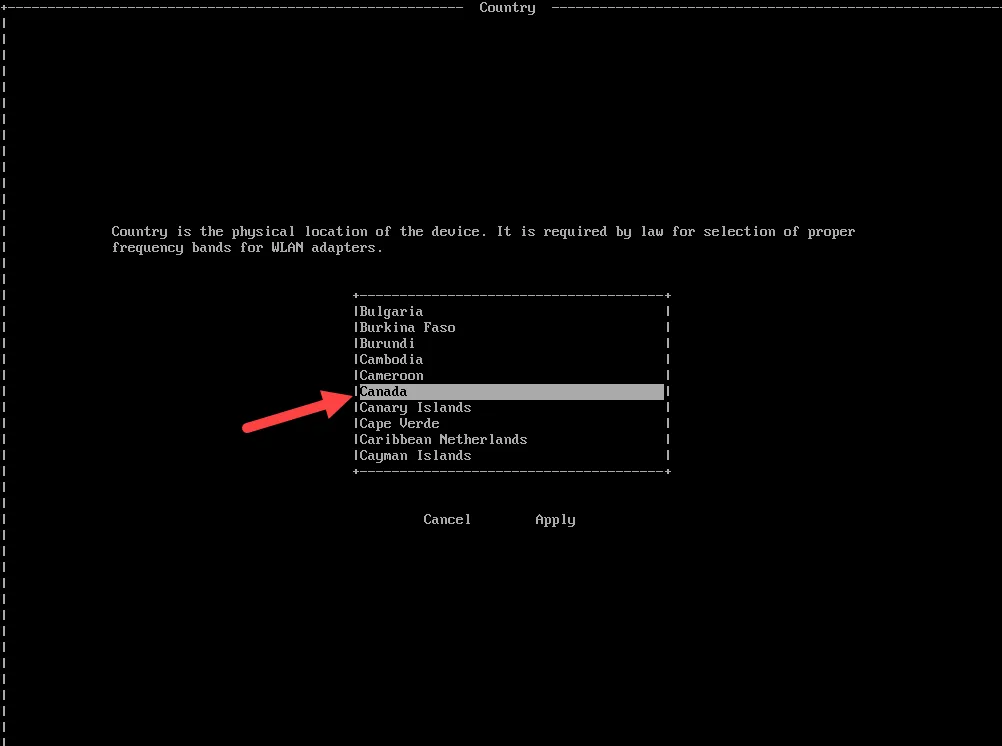Image resolution: width=1002 pixels, height=746 pixels.
Task: Select Bulgaria in the country list
Action: point(511,311)
